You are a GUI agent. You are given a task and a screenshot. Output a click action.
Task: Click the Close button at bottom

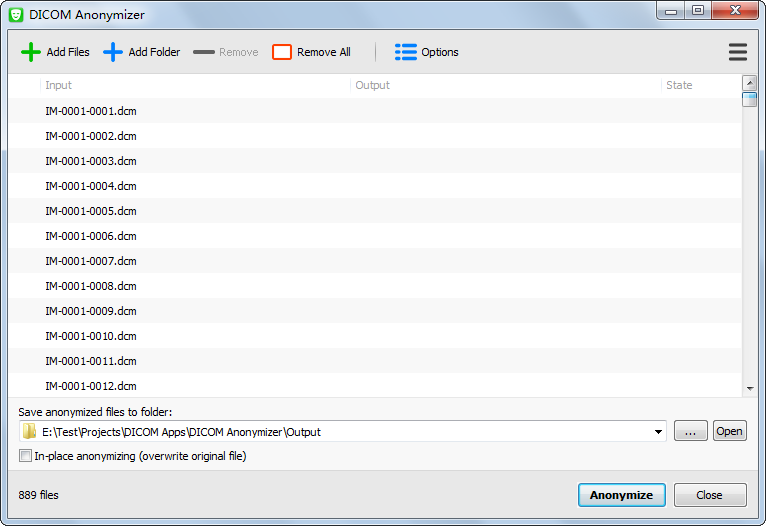(x=709, y=495)
